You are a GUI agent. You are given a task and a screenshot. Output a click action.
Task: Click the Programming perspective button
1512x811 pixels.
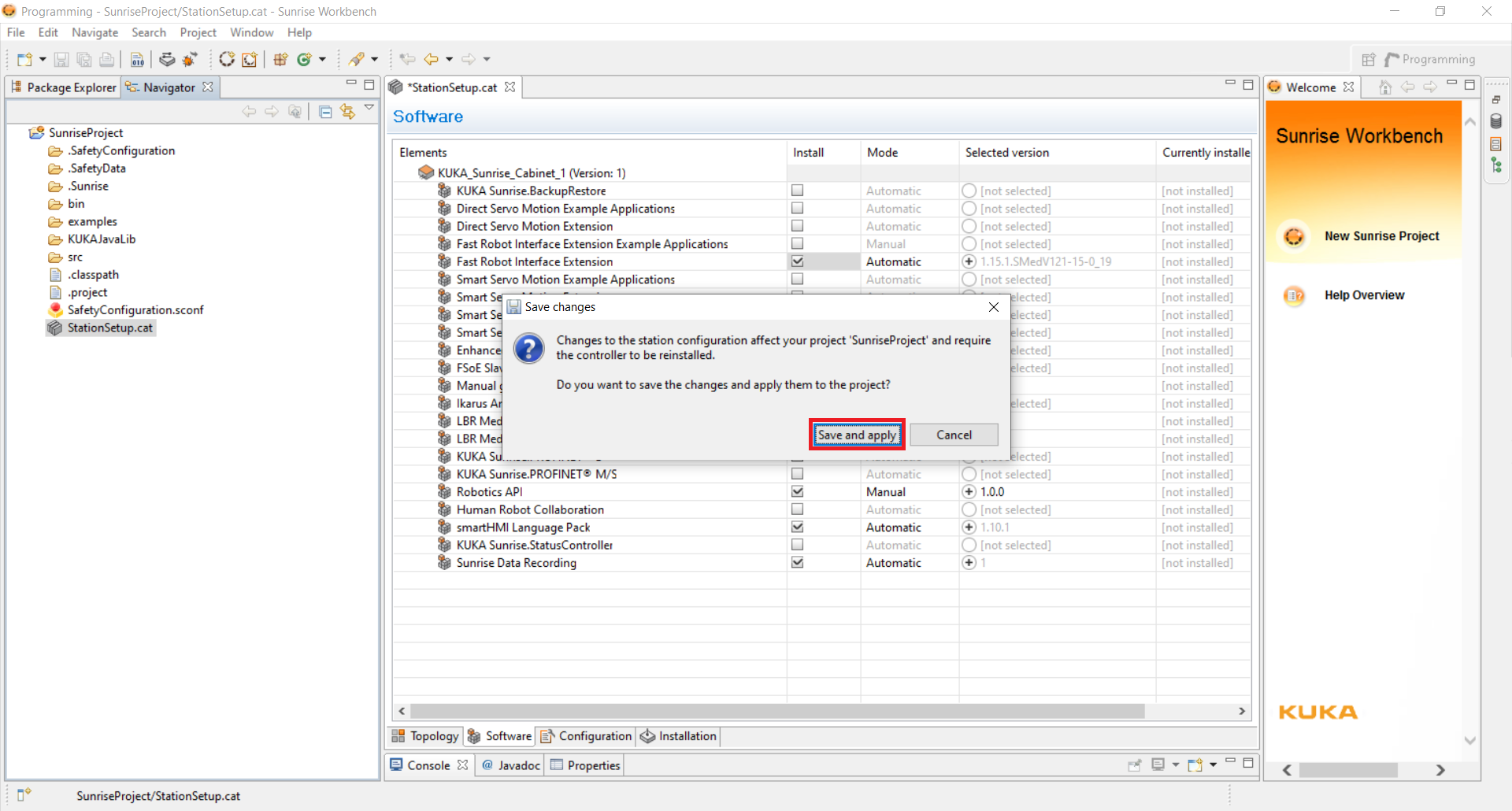pyautogui.click(x=1430, y=59)
